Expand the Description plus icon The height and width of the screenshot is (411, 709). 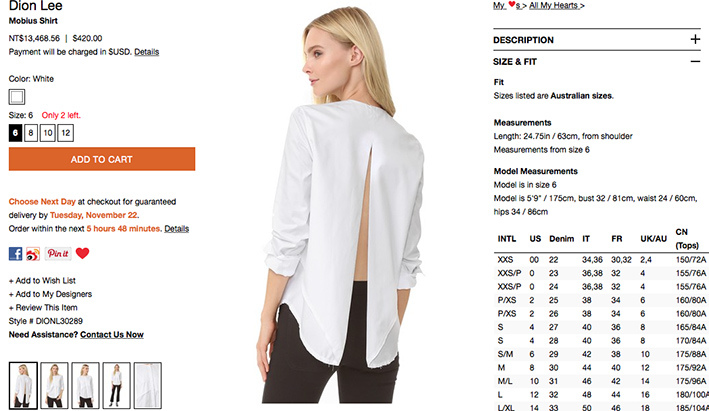[695, 39]
